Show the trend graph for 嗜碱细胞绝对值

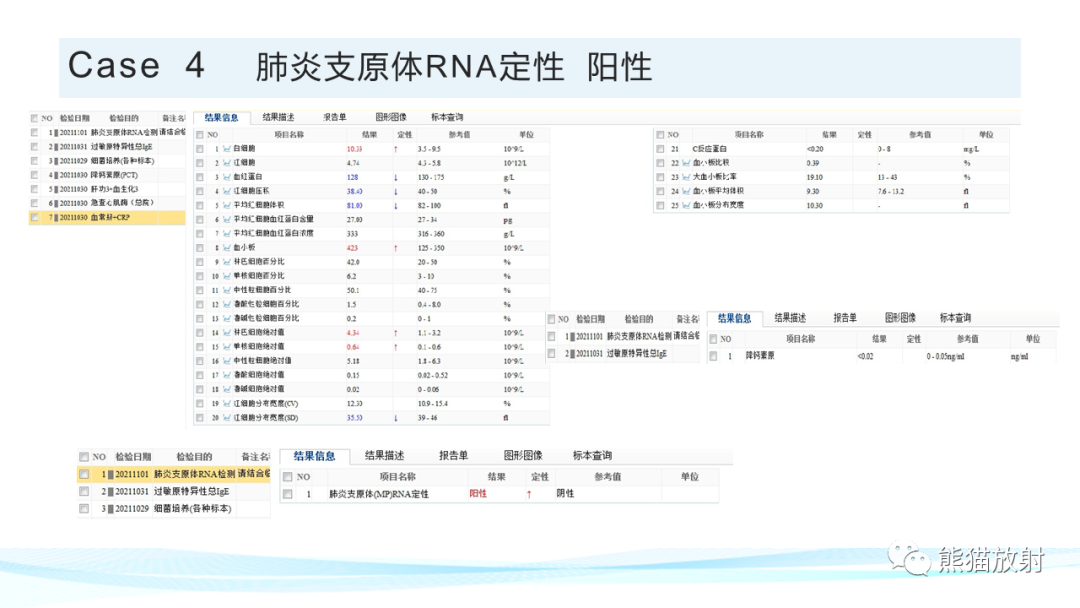point(227,389)
